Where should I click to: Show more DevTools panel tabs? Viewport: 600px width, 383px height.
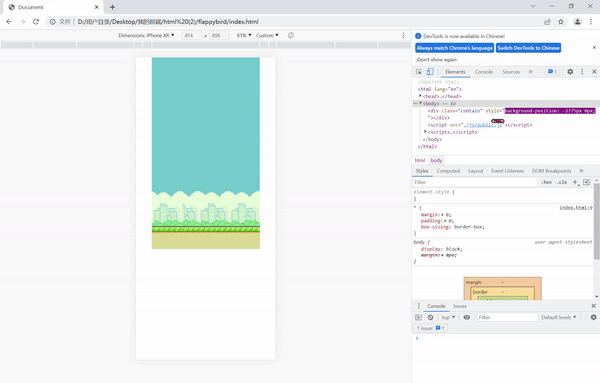tap(530, 72)
